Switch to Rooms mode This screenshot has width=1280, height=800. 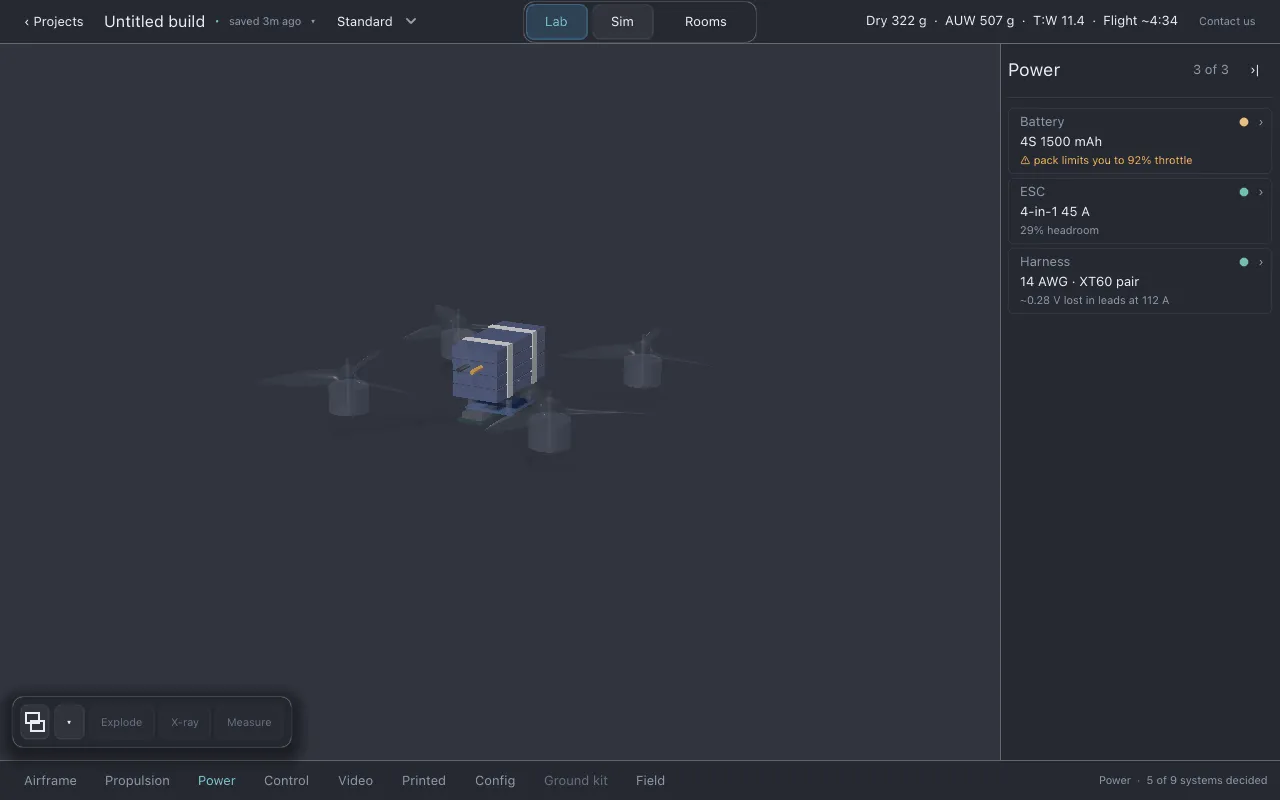pos(705,21)
